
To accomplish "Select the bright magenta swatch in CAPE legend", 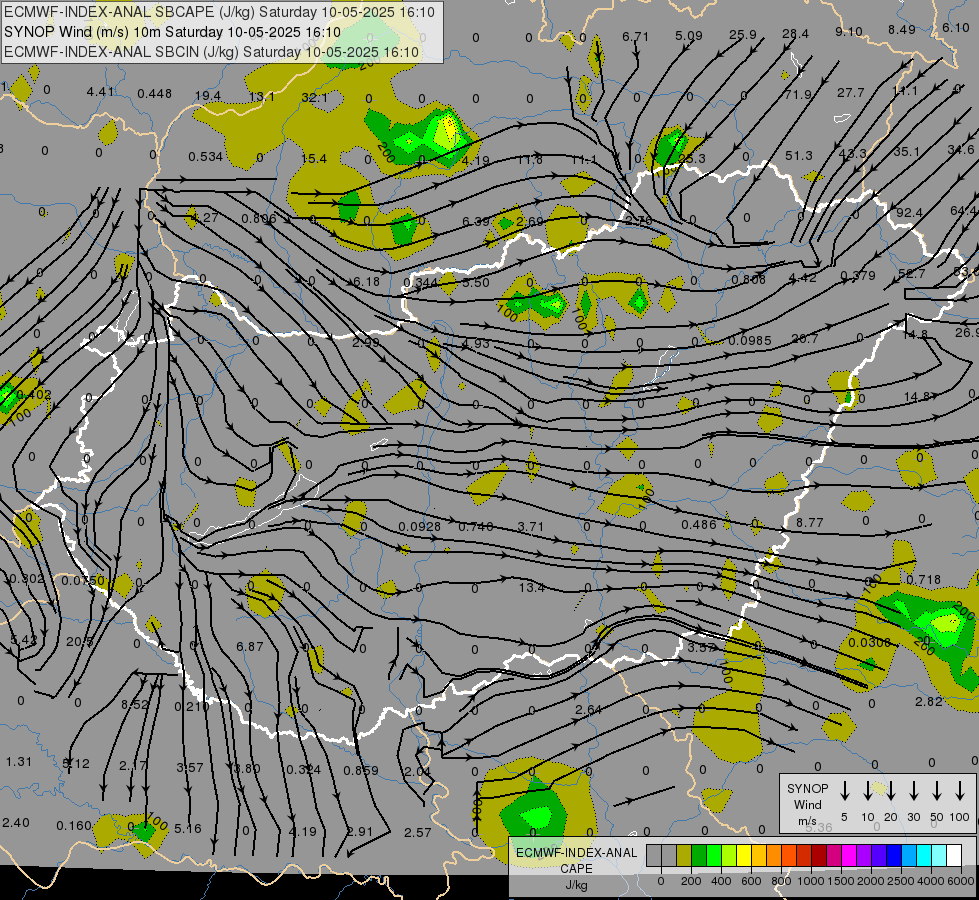I will (849, 855).
